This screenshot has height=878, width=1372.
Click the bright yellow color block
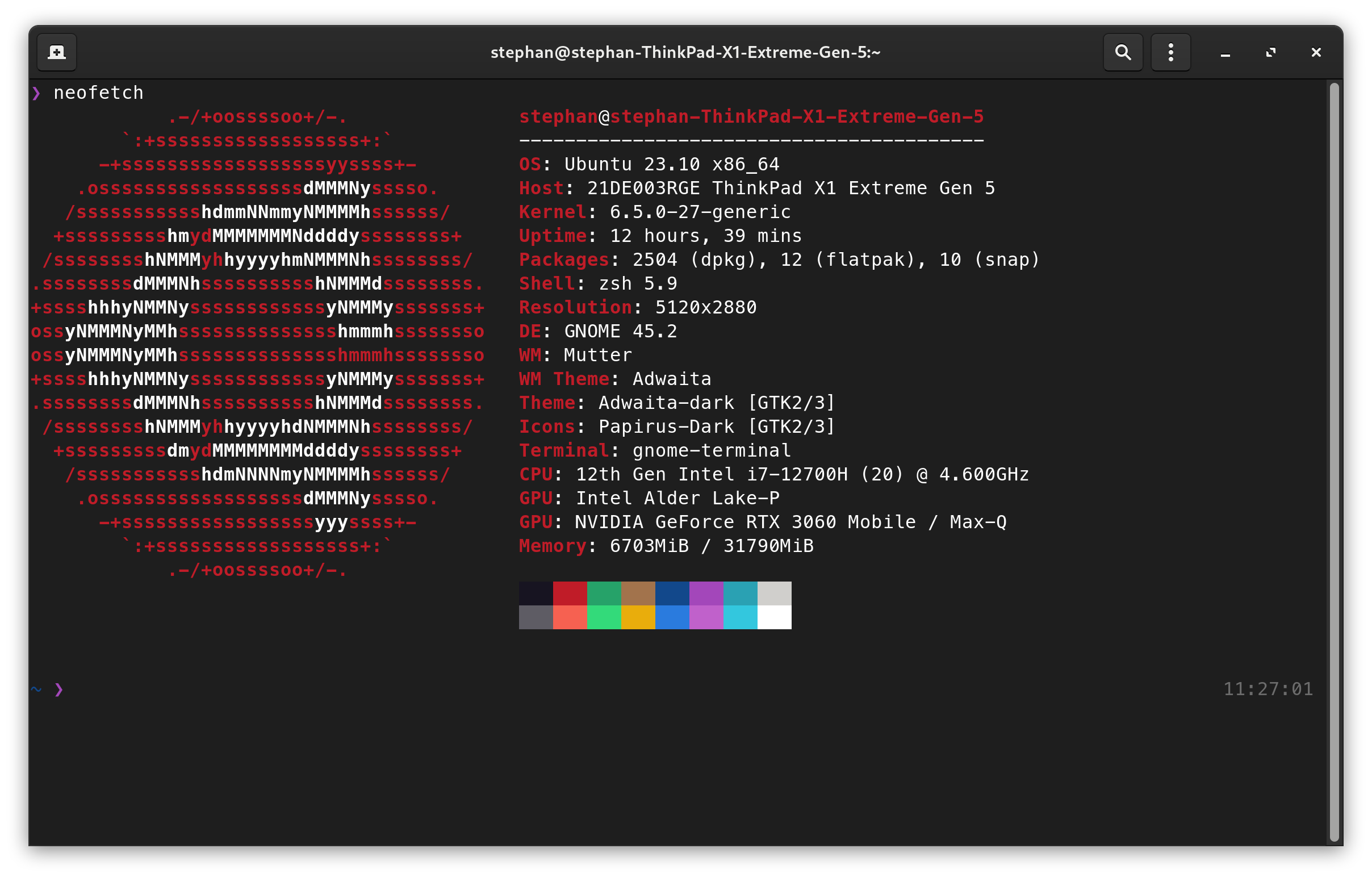[x=638, y=617]
